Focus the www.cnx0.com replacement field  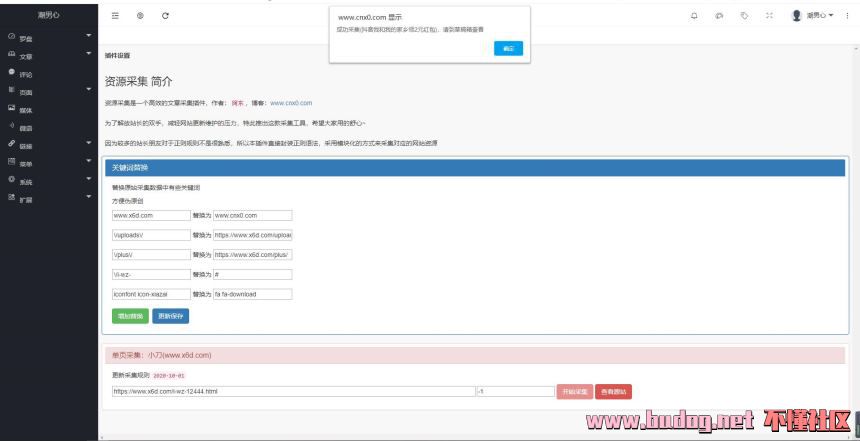click(253, 216)
